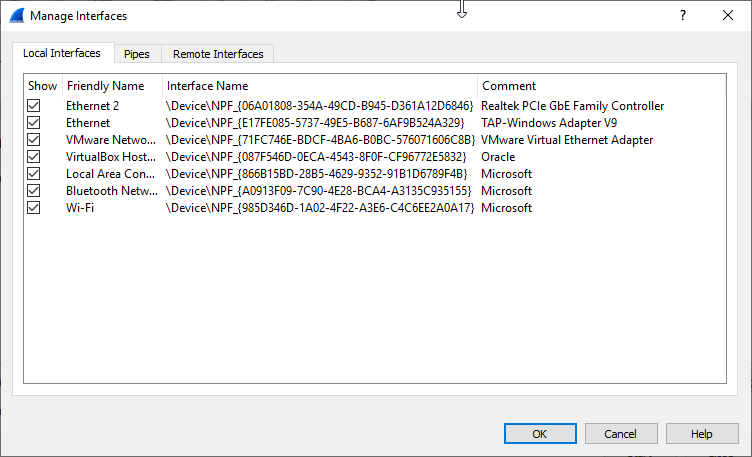This screenshot has width=752, height=457.
Task: Open Help for Manage Interfaces
Action: click(x=702, y=434)
